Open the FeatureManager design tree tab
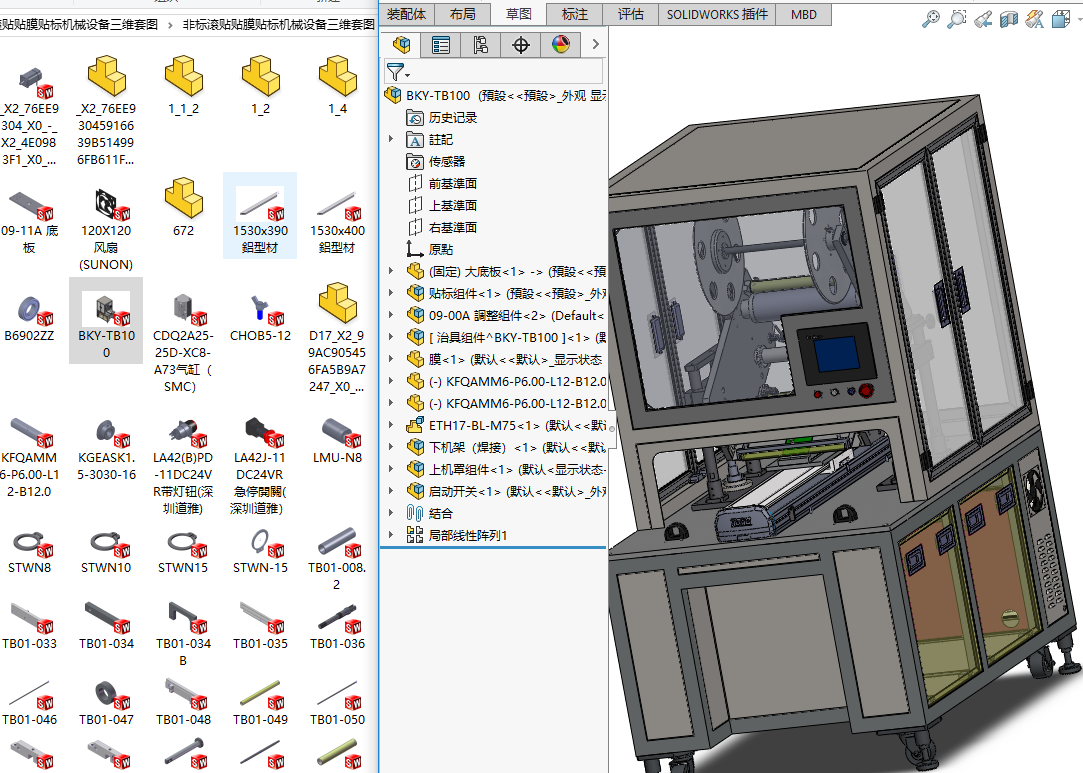 402,44
